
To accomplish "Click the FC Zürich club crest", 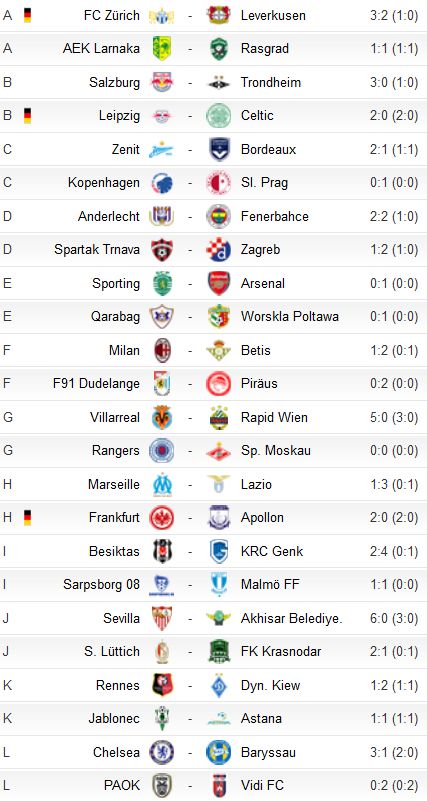I will click(x=161, y=16).
